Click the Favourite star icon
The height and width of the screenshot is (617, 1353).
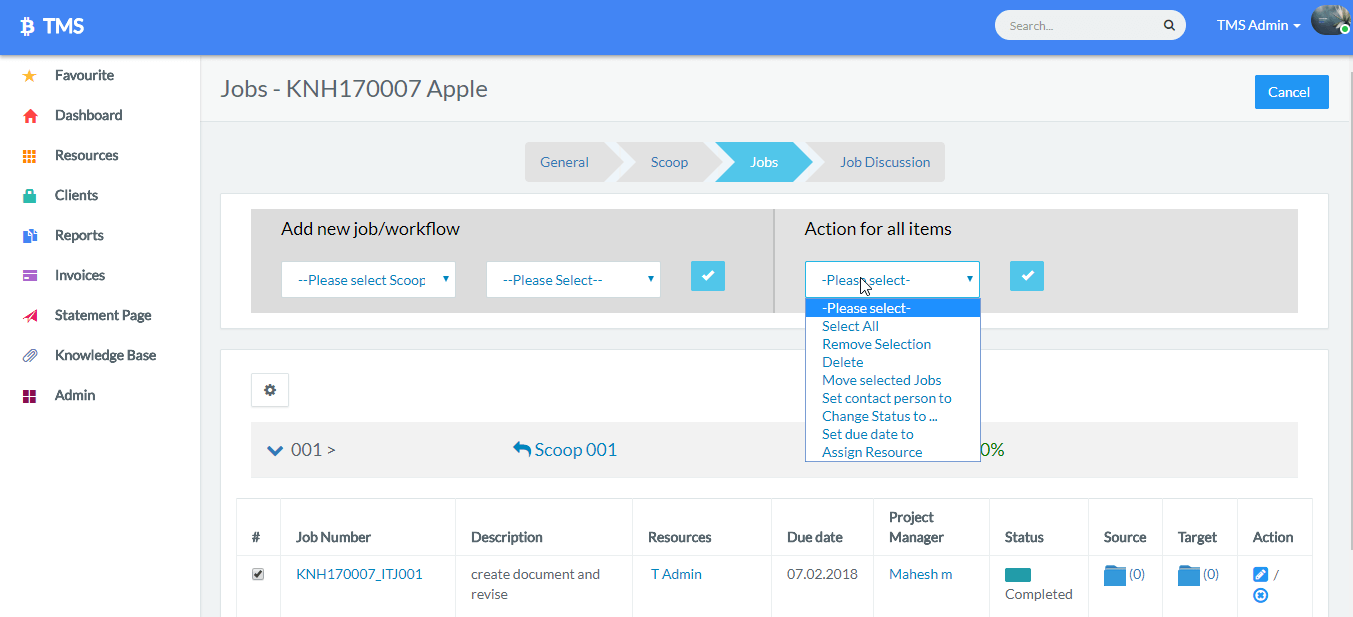30,76
